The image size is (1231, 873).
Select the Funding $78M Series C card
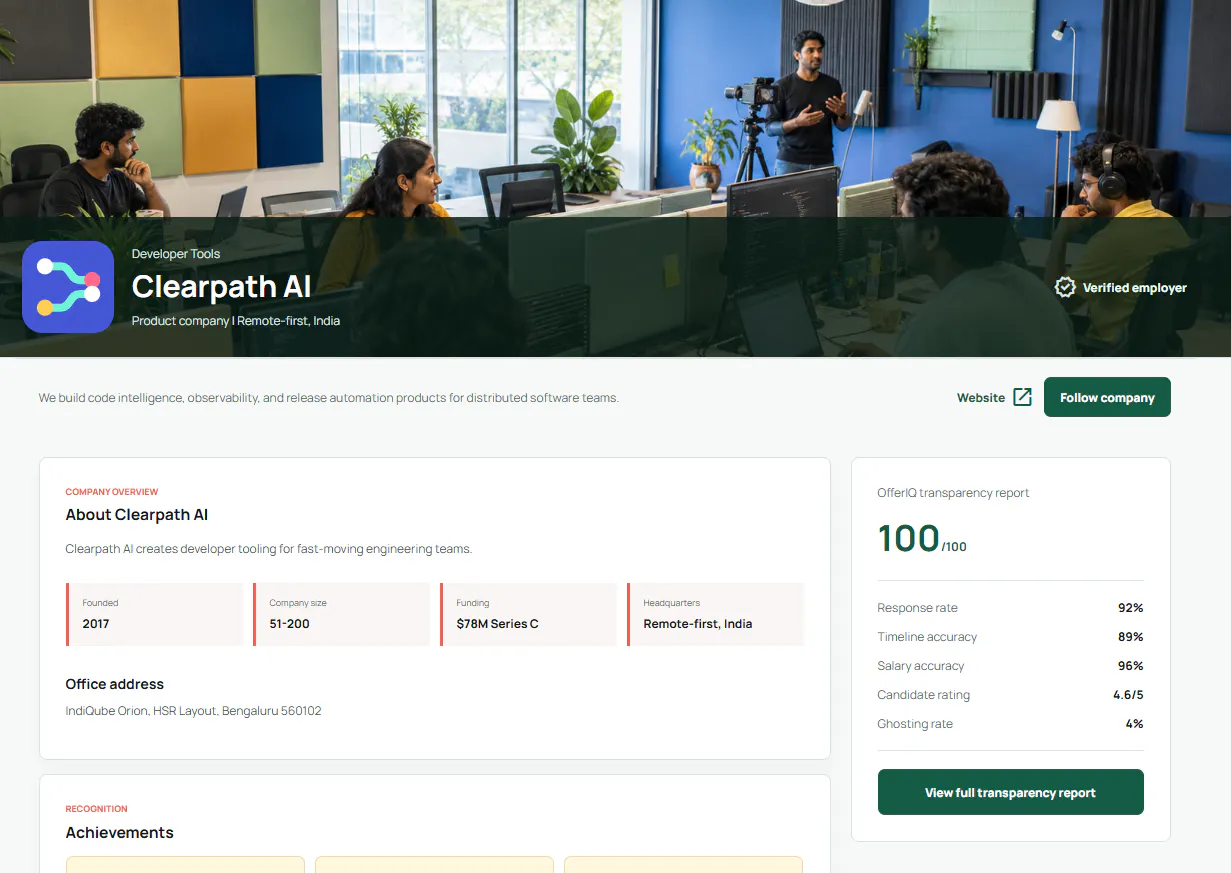(528, 614)
